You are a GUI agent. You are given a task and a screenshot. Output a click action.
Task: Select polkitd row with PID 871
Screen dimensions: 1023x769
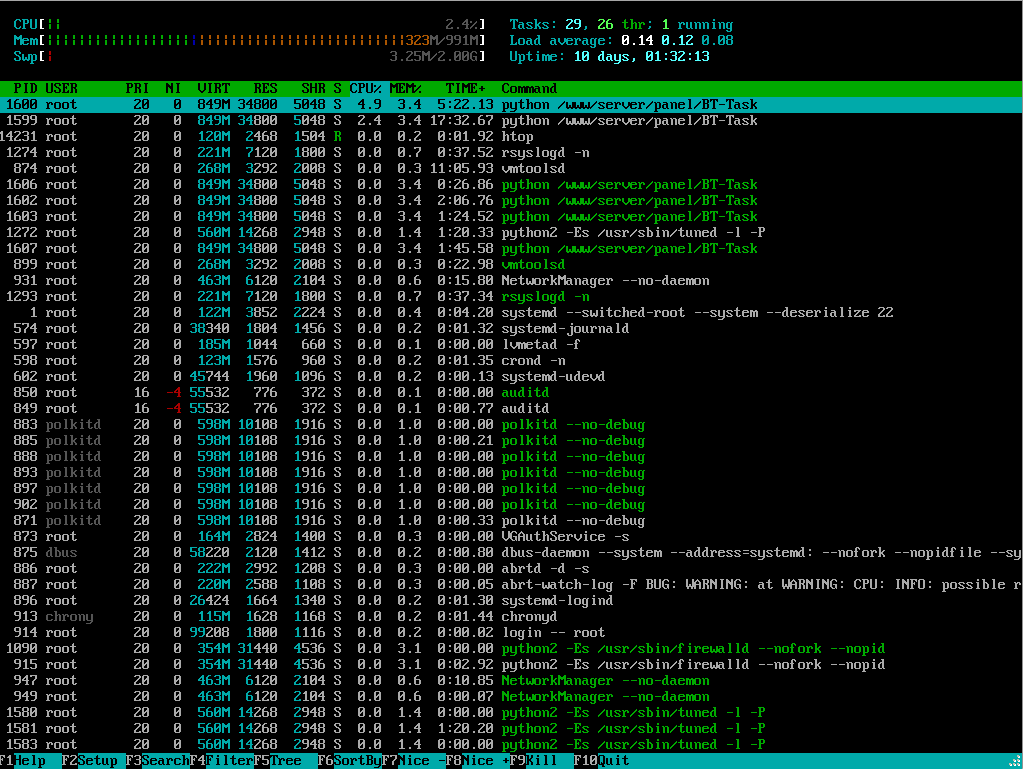point(511,520)
